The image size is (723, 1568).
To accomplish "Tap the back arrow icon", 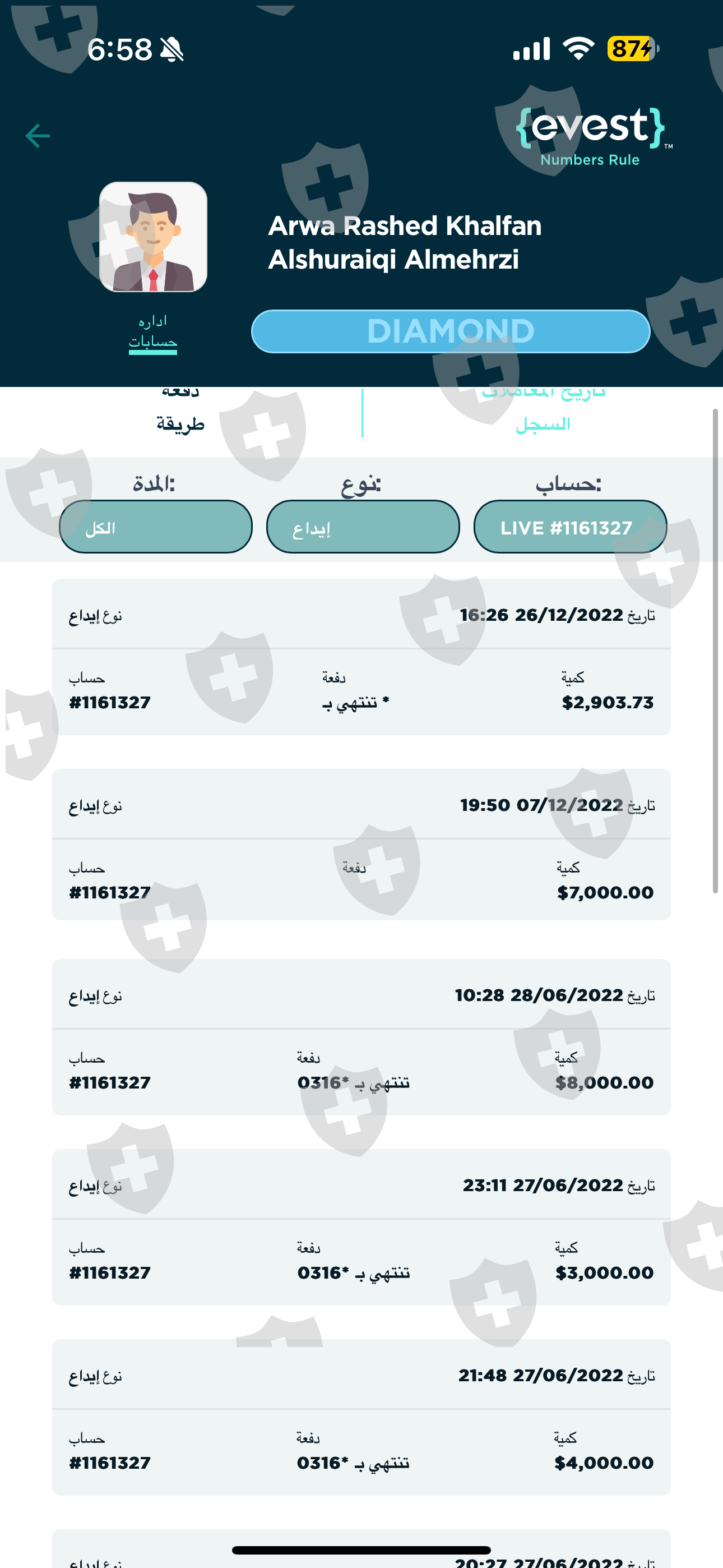I will click(38, 136).
